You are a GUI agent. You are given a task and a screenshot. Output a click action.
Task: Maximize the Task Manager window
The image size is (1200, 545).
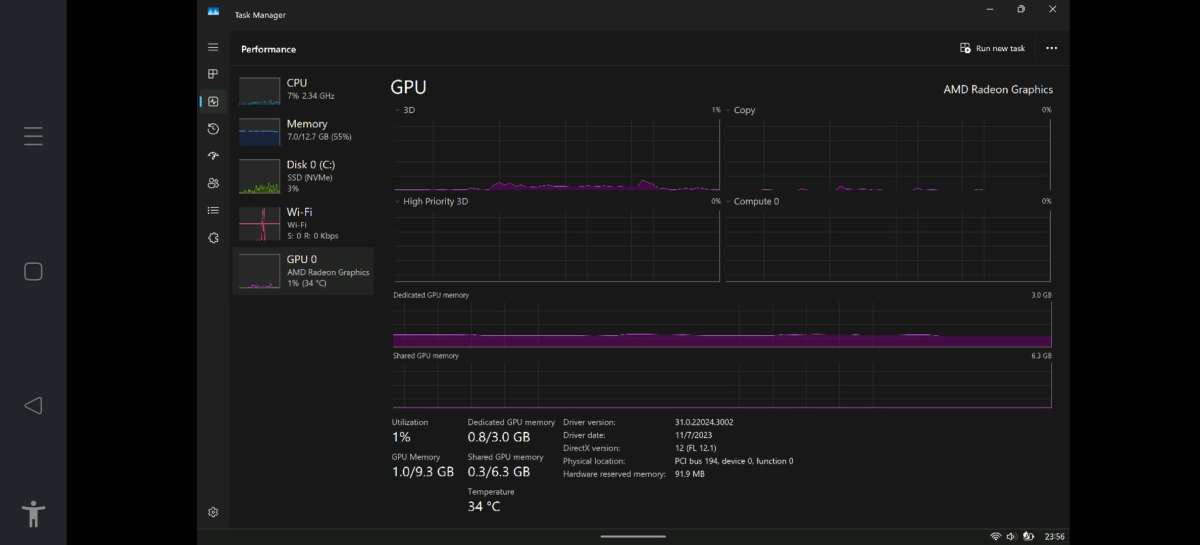(x=1020, y=9)
